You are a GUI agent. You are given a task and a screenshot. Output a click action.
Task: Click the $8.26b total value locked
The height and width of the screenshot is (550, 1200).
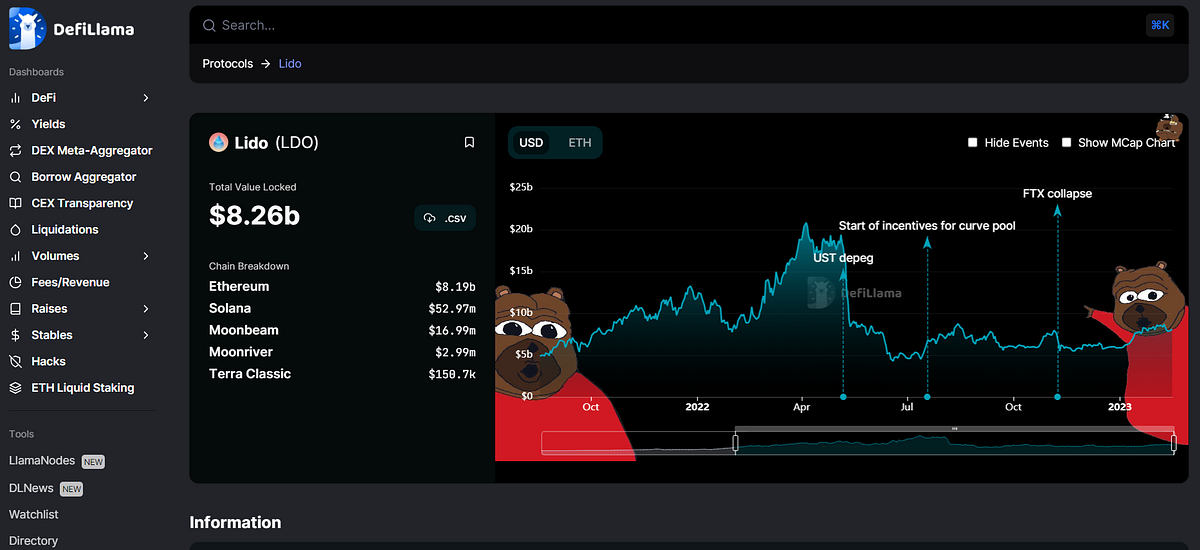click(254, 216)
